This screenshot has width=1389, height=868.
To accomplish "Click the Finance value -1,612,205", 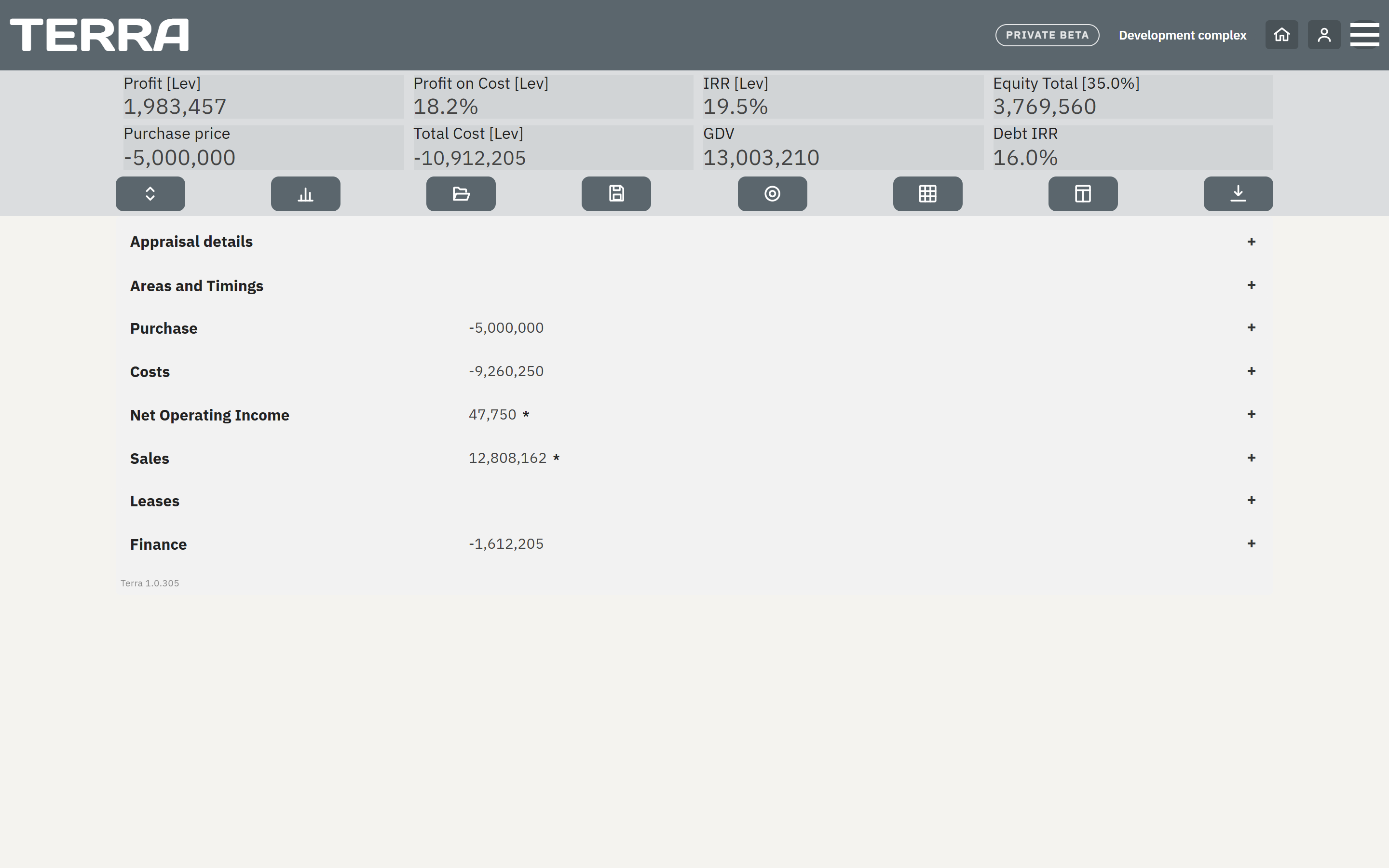I will point(506,543).
